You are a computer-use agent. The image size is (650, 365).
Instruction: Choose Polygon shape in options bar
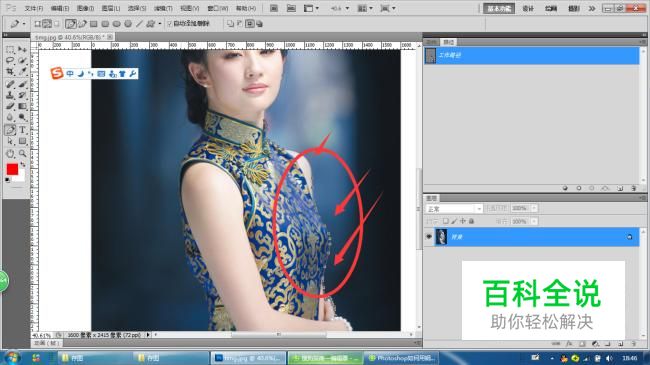(128, 24)
